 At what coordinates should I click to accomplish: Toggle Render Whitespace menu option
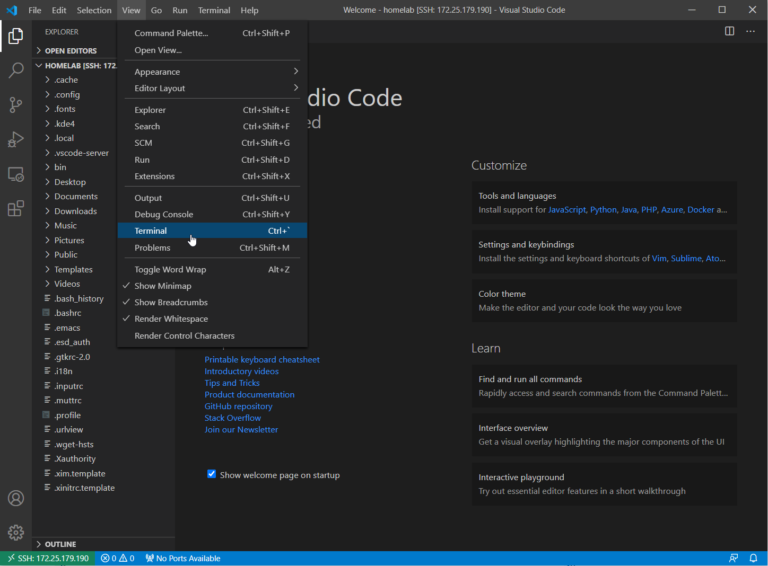coord(171,319)
